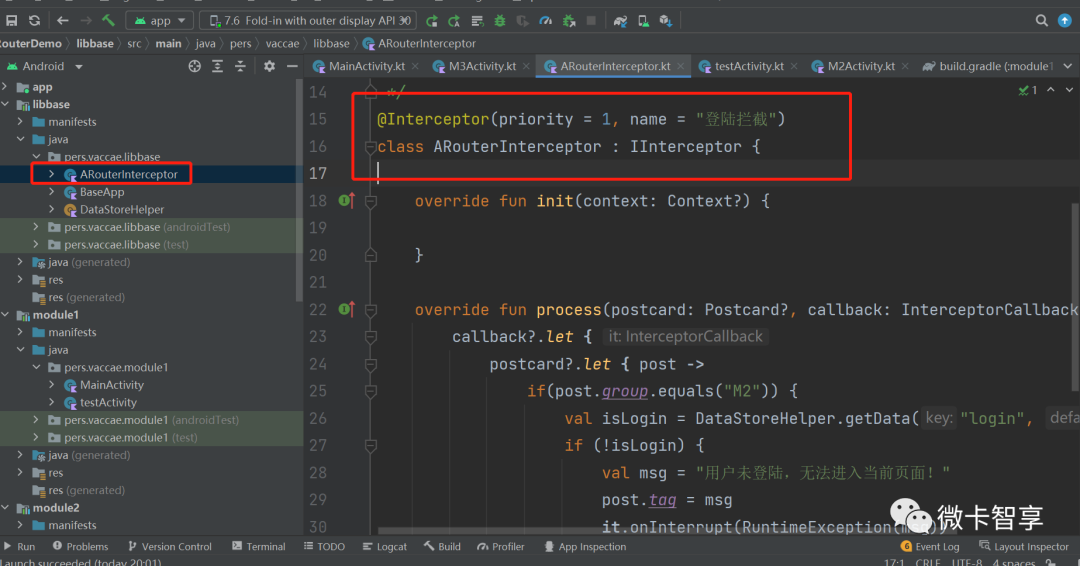Viewport: 1080px width, 566px height.
Task: Open build.gradle (:module1) tab
Action: pos(988,66)
